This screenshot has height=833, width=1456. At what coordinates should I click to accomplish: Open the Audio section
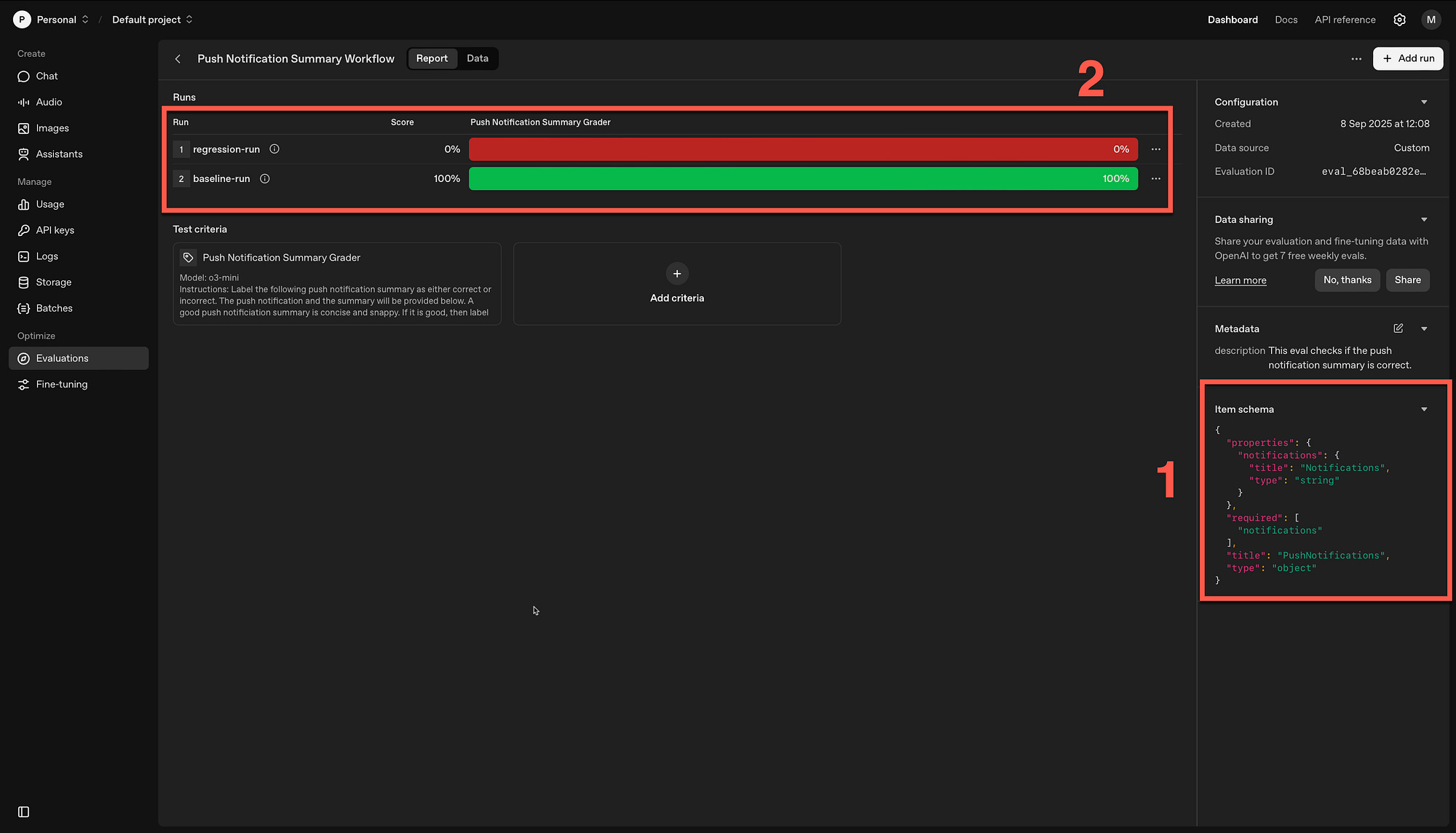click(x=49, y=102)
